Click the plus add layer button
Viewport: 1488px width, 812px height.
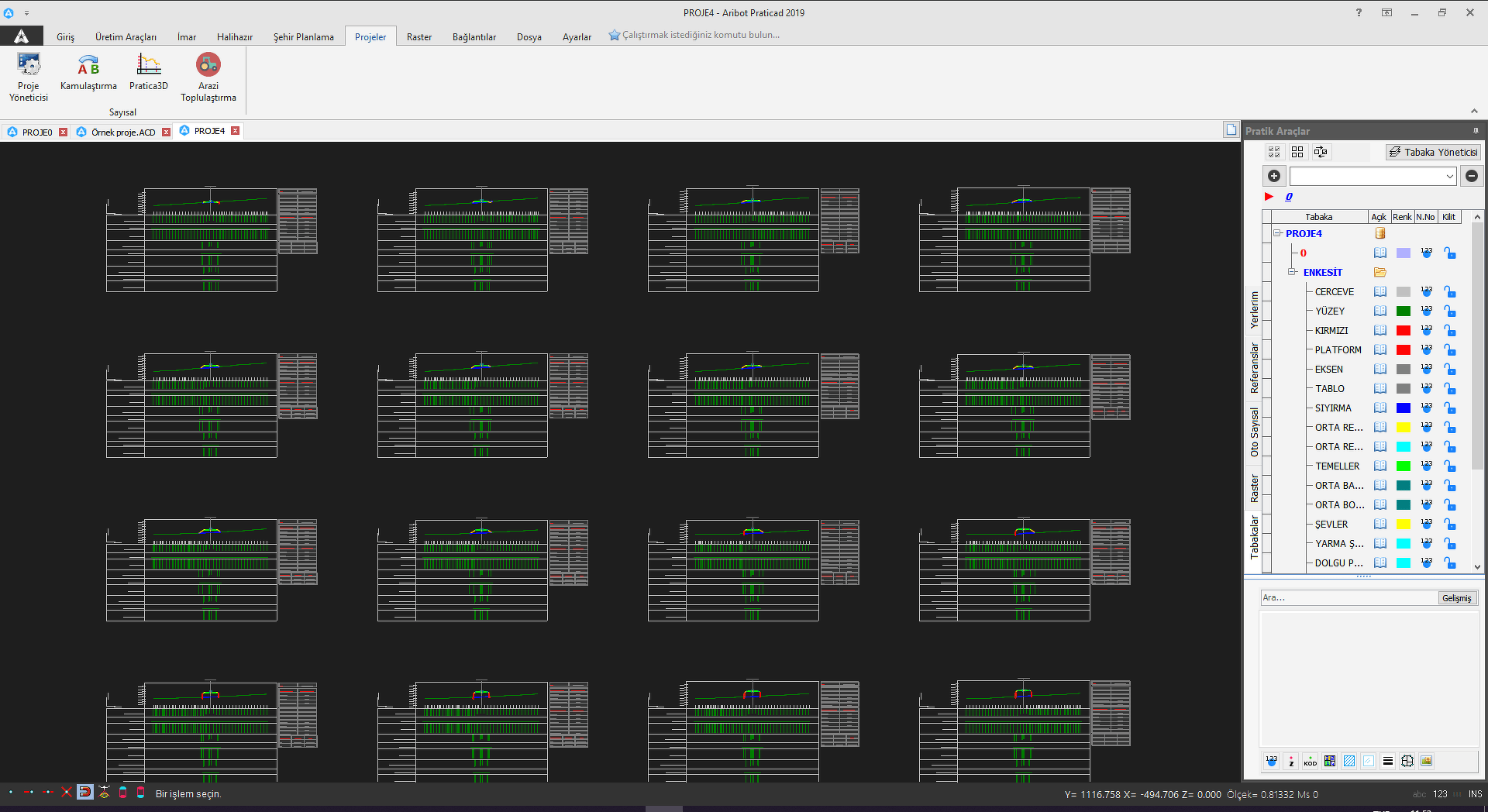pyautogui.click(x=1273, y=176)
